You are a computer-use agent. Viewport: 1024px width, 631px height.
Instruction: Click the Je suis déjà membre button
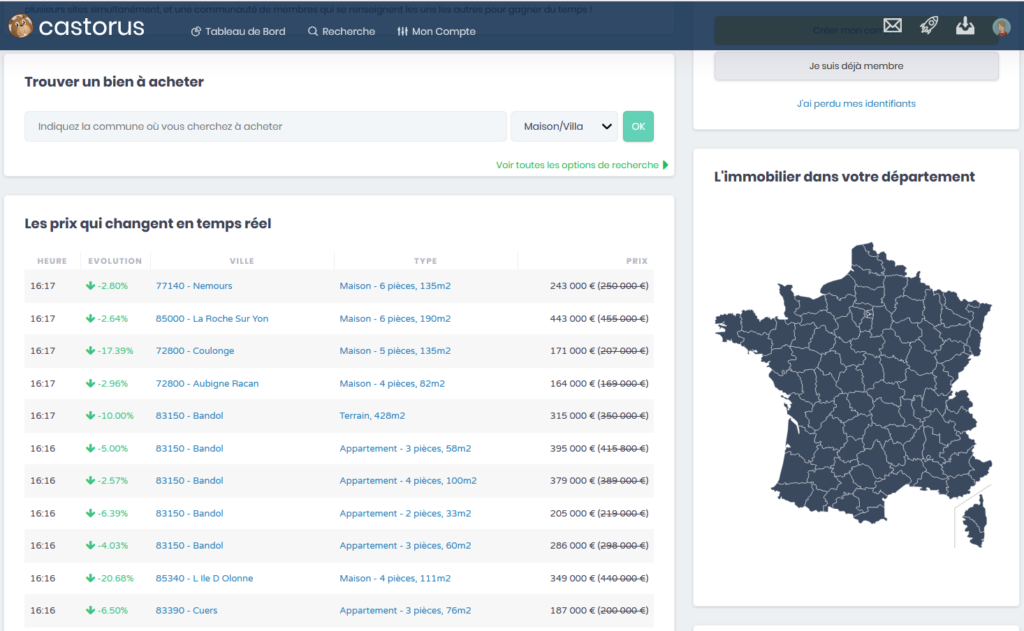pyautogui.click(x=856, y=66)
